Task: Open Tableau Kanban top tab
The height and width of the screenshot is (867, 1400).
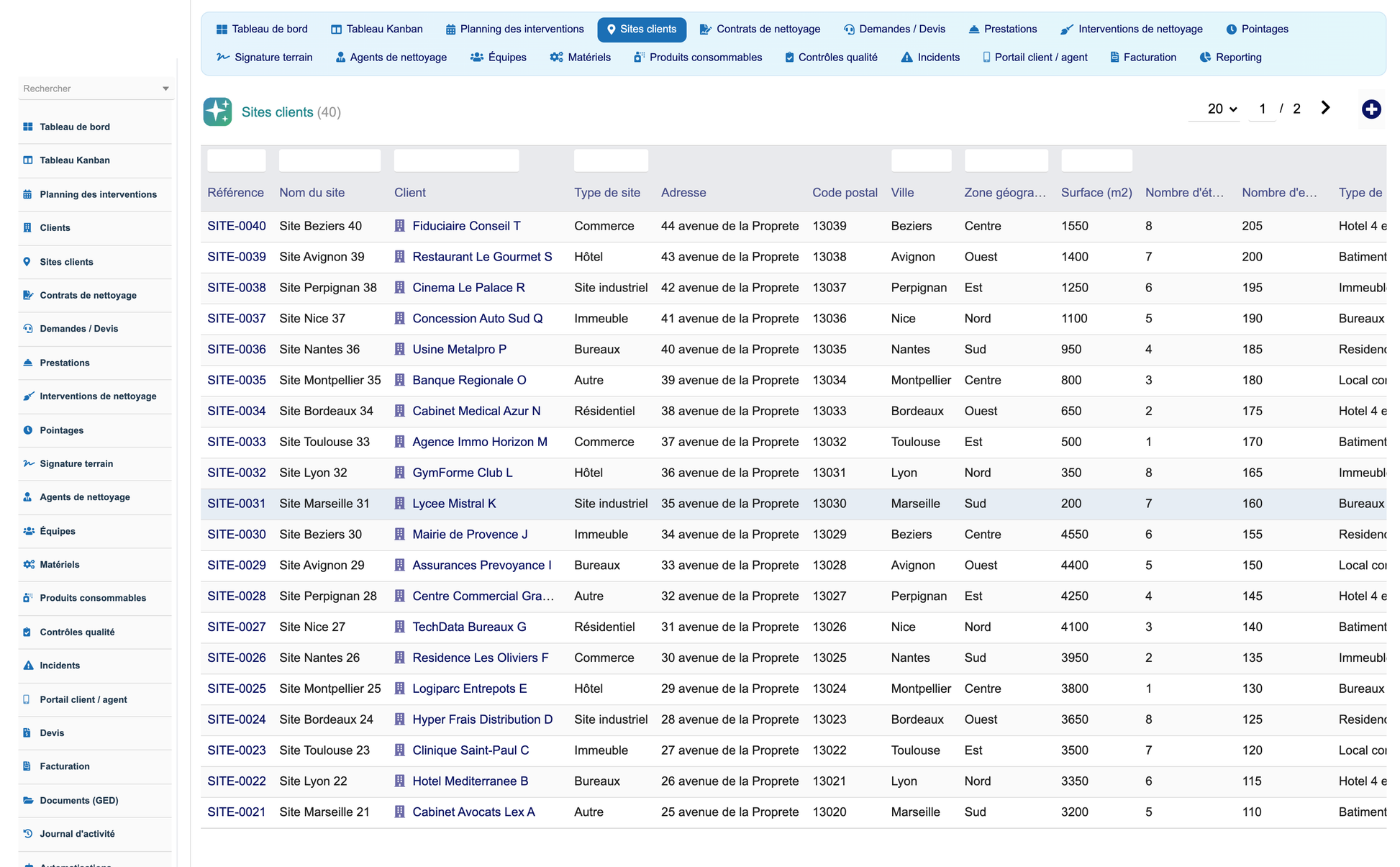Action: (377, 29)
